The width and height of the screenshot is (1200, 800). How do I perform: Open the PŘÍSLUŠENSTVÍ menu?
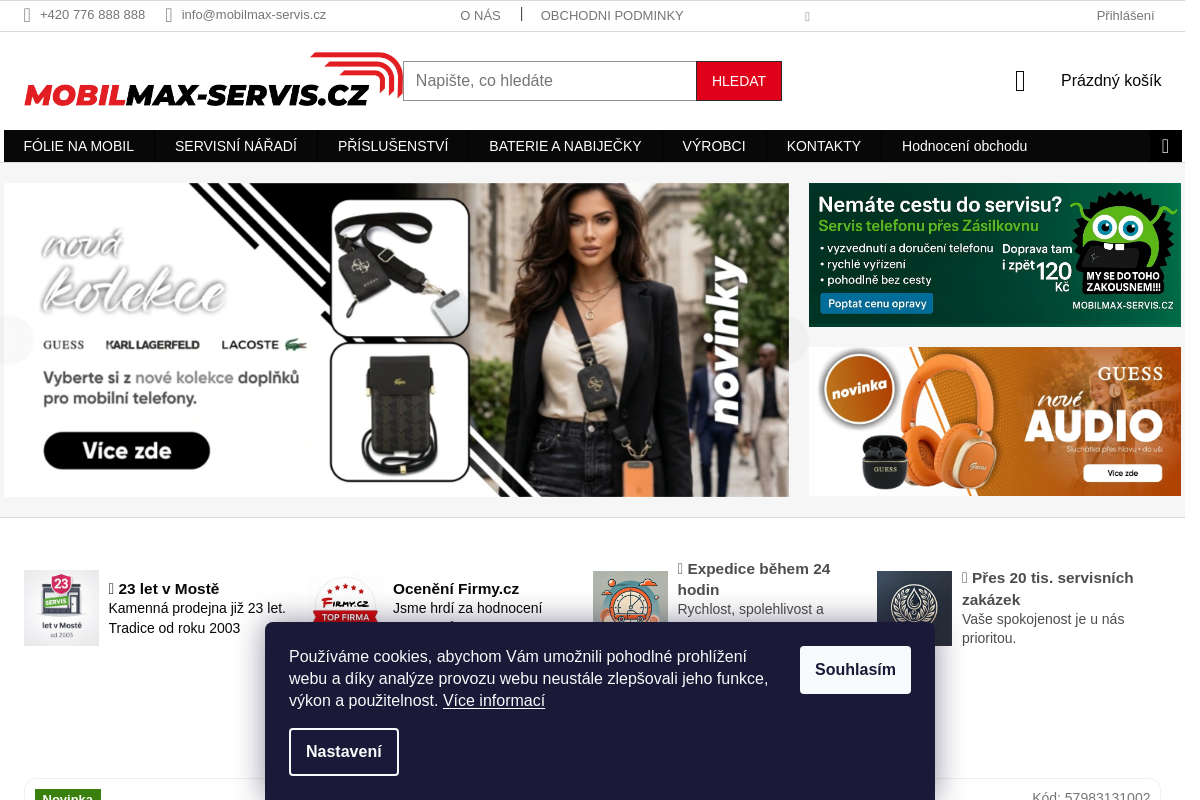pyautogui.click(x=393, y=146)
